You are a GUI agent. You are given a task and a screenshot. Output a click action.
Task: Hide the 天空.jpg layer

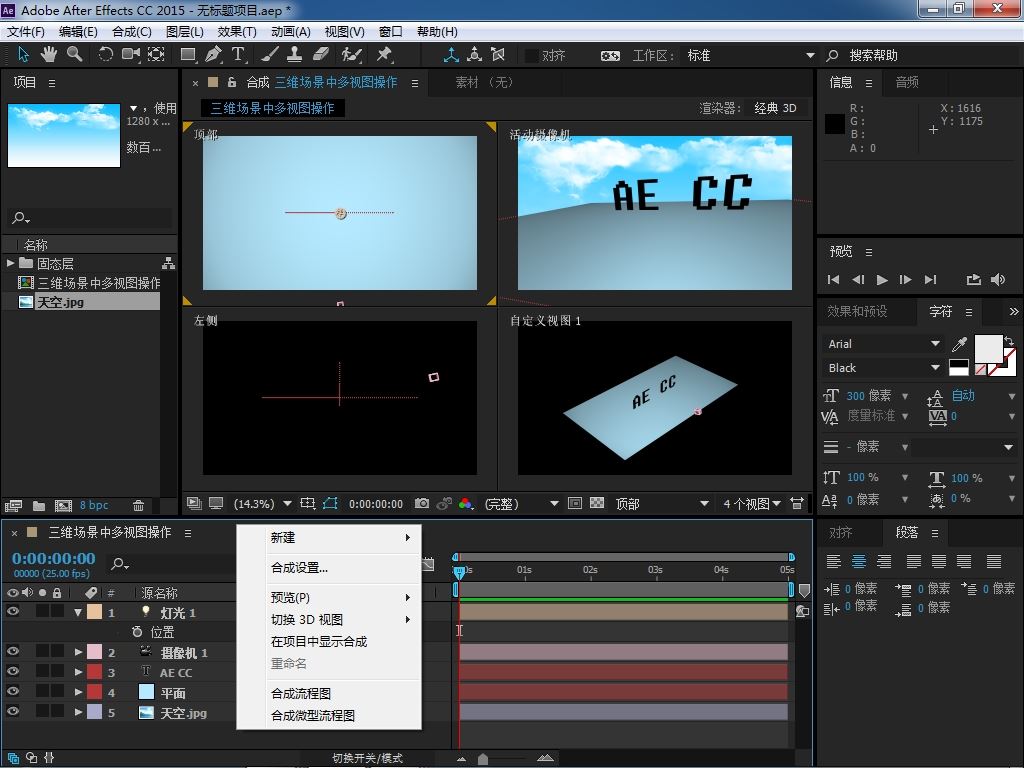point(12,712)
